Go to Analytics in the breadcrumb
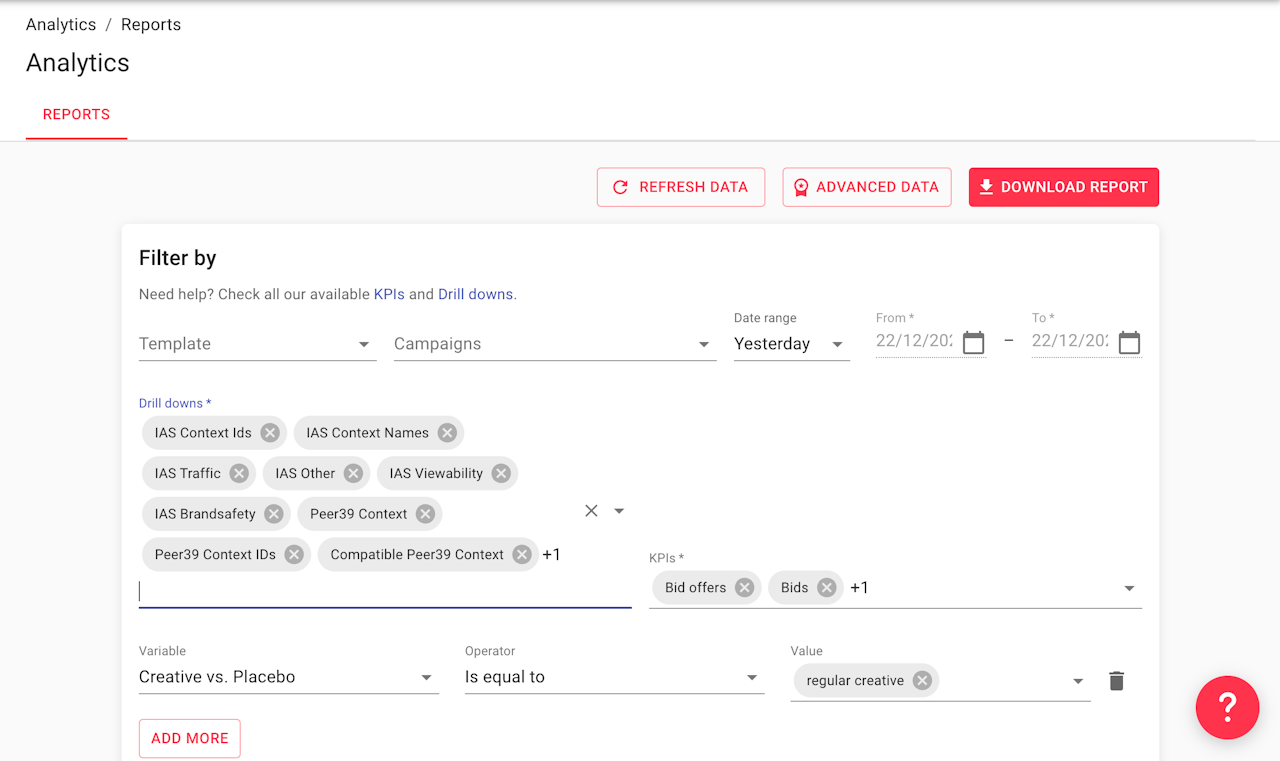 61,25
